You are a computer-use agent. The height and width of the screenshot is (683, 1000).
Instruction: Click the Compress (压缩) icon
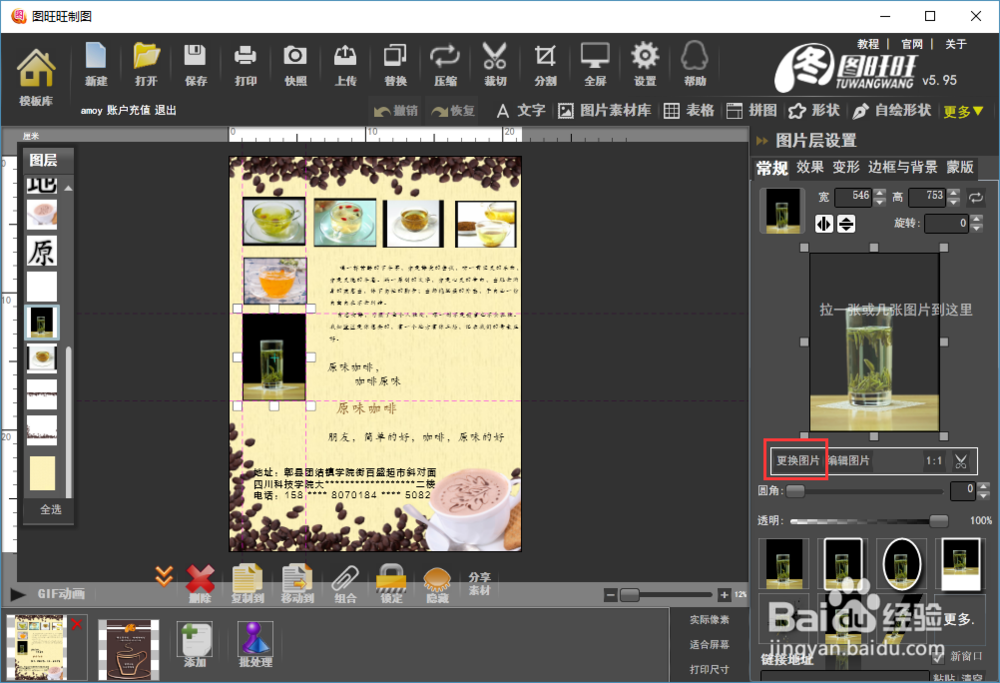click(x=445, y=56)
